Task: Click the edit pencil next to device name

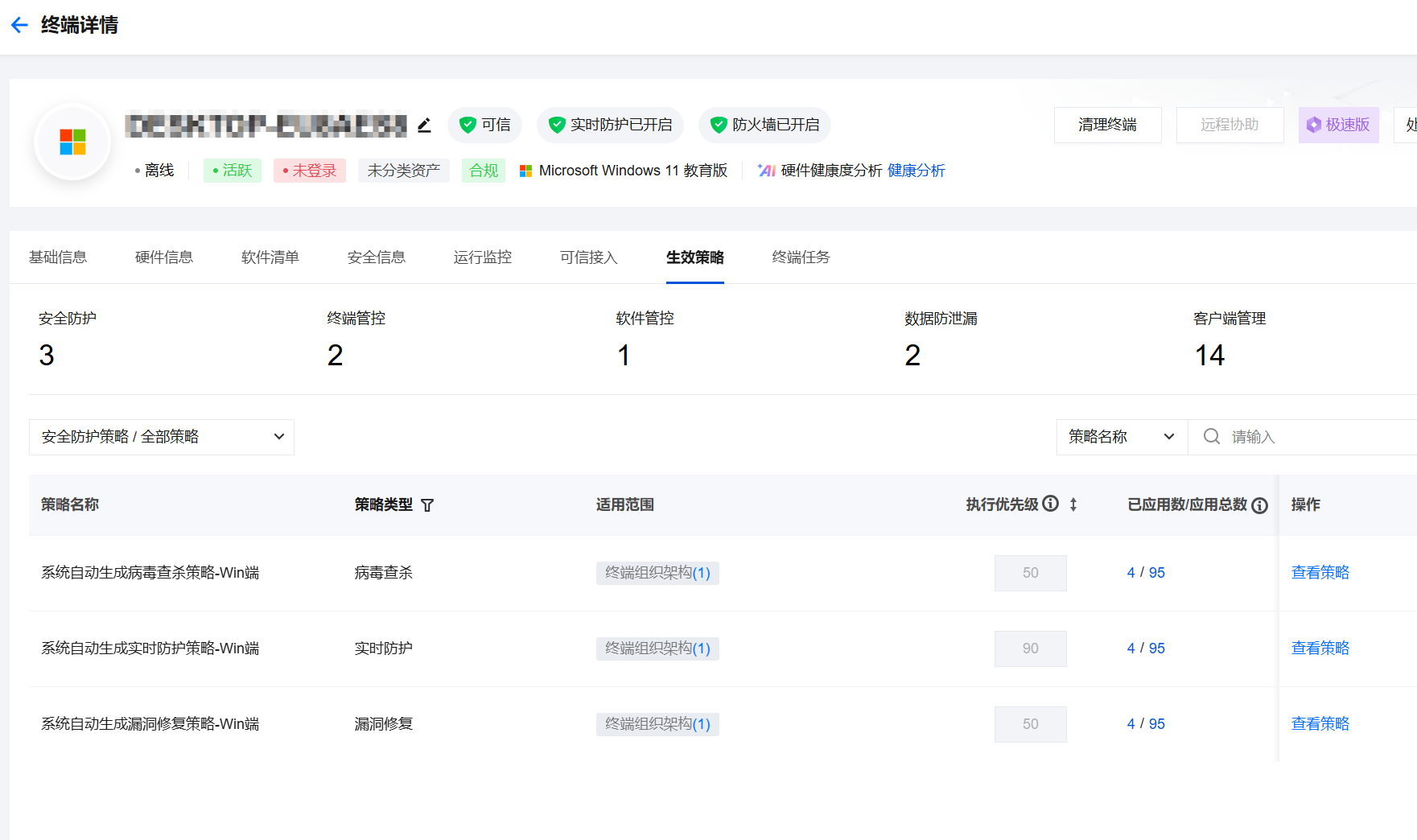Action: 424,125
